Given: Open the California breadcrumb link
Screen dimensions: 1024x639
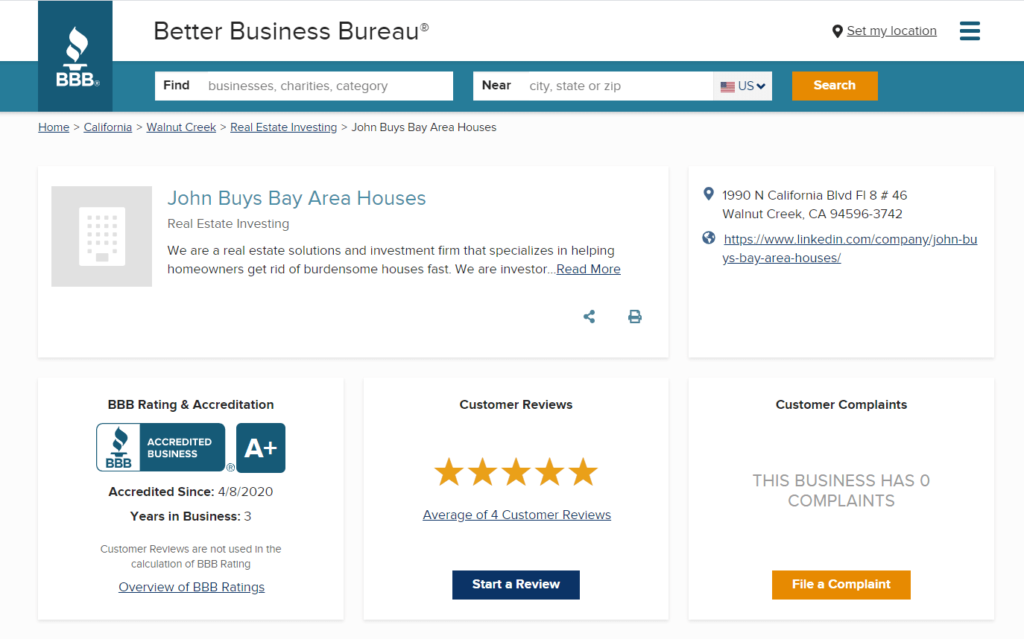Looking at the screenshot, I should [x=108, y=127].
